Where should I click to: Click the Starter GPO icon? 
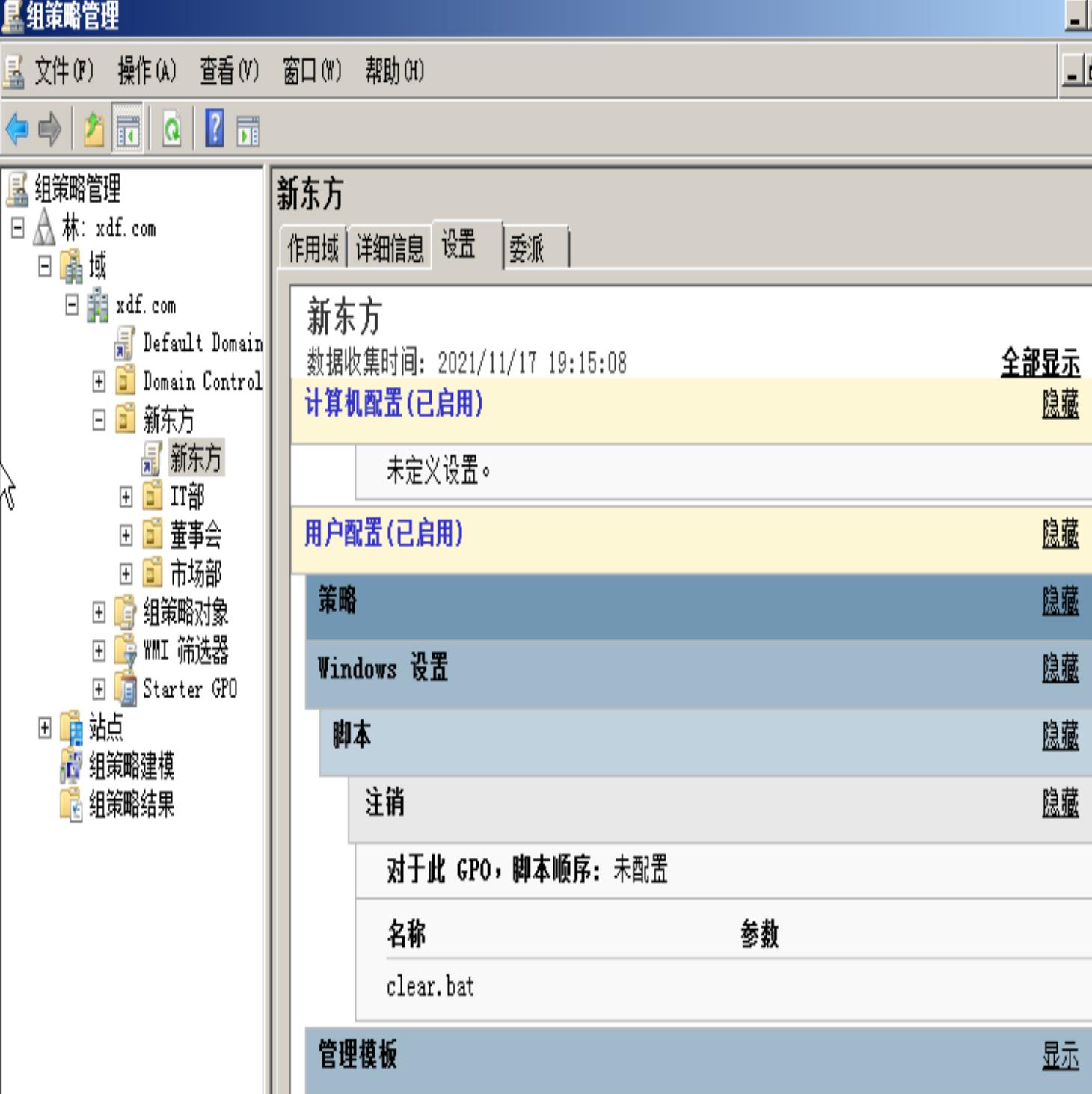pyautogui.click(x=125, y=689)
